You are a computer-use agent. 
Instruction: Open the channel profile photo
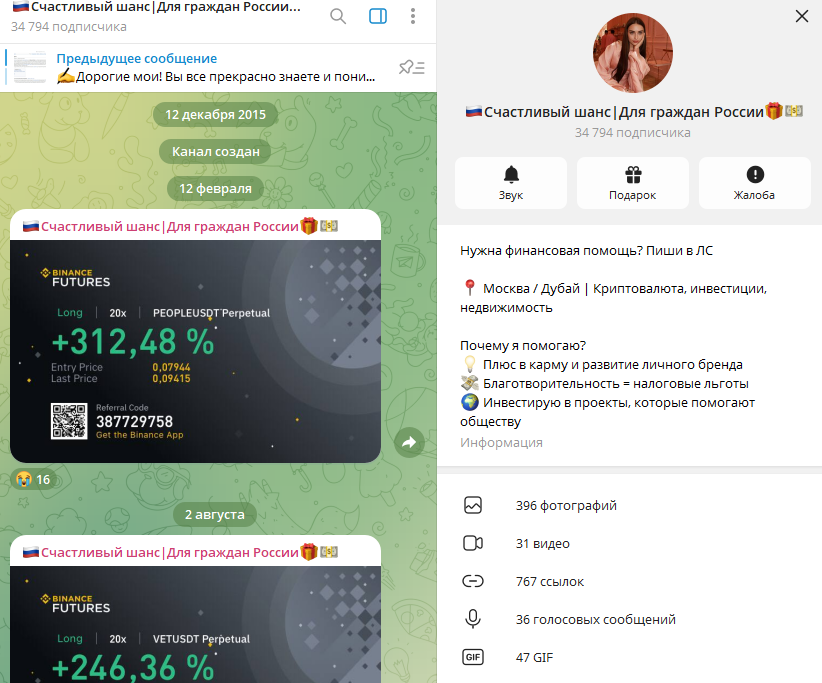pos(632,52)
